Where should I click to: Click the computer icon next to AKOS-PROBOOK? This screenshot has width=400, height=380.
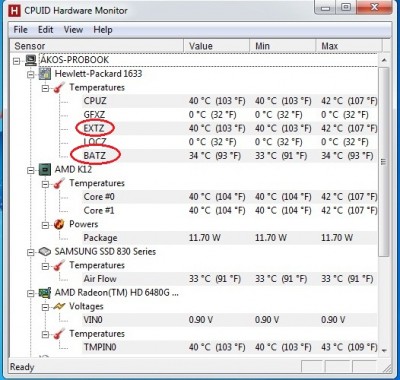coord(31,61)
